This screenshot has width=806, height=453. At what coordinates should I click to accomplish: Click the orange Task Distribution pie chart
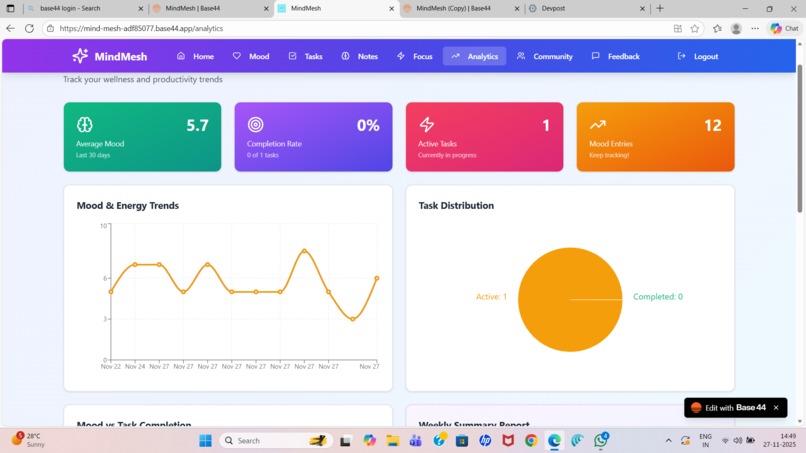click(x=570, y=300)
